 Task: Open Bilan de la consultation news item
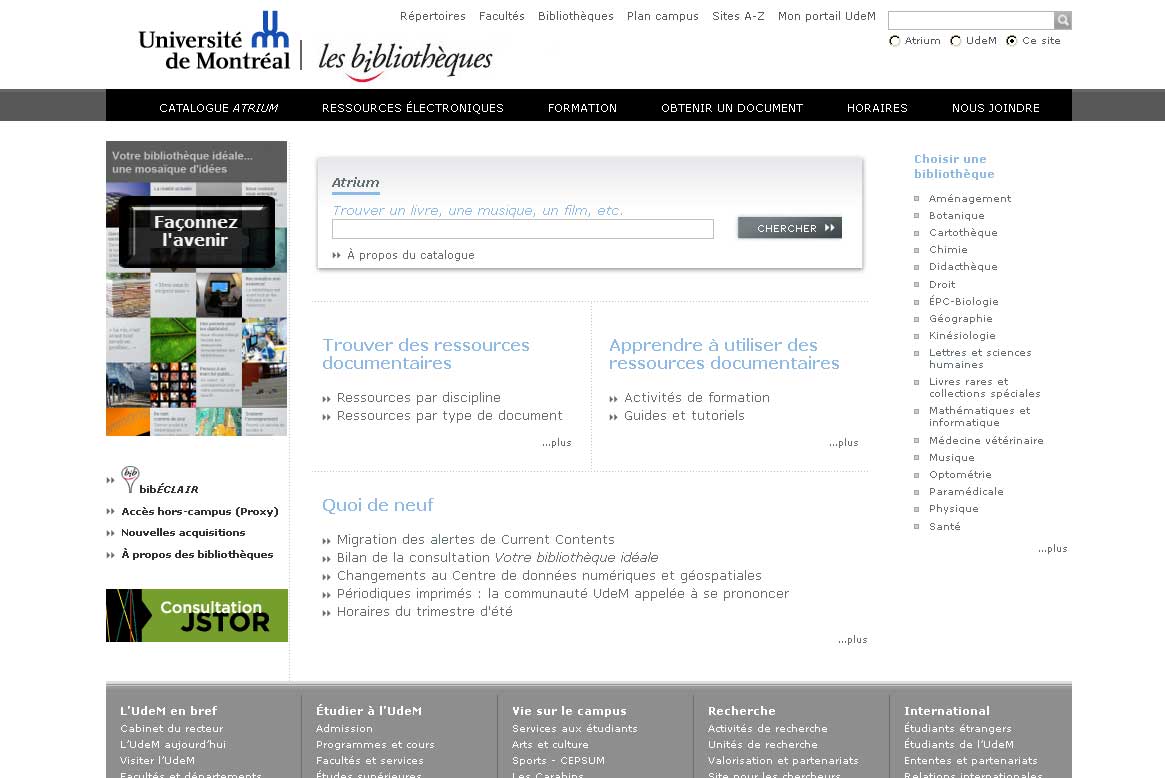[x=497, y=557]
